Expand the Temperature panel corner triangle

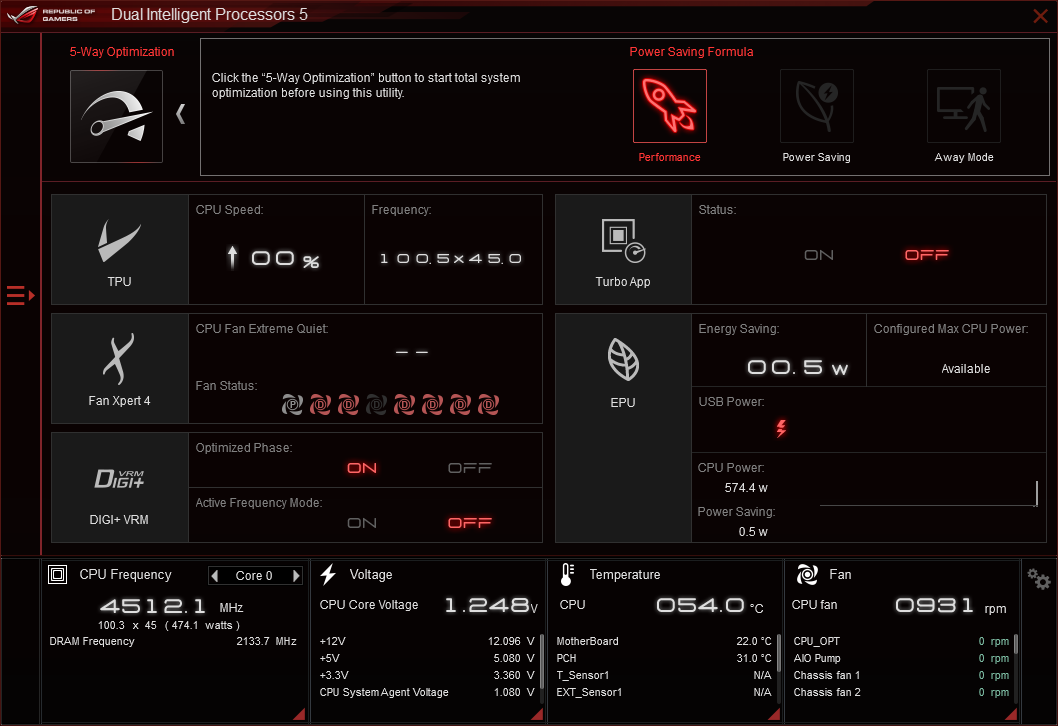[775, 715]
